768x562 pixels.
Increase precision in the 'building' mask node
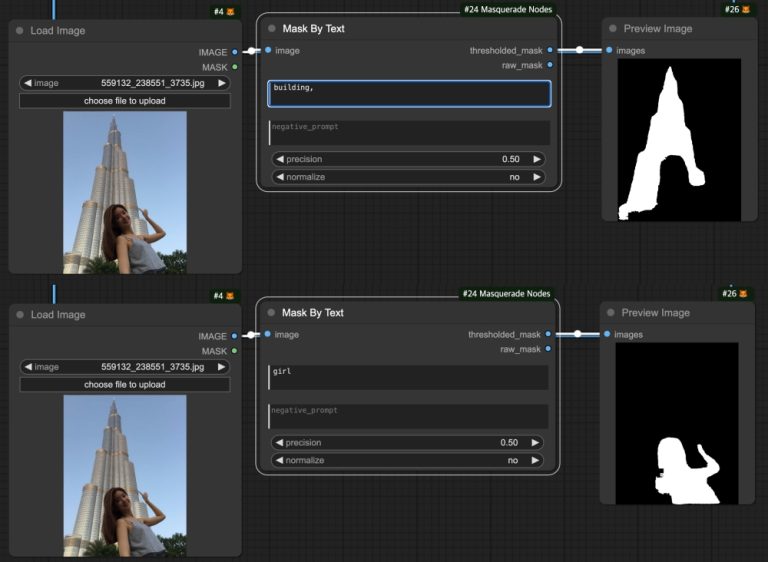(x=537, y=159)
